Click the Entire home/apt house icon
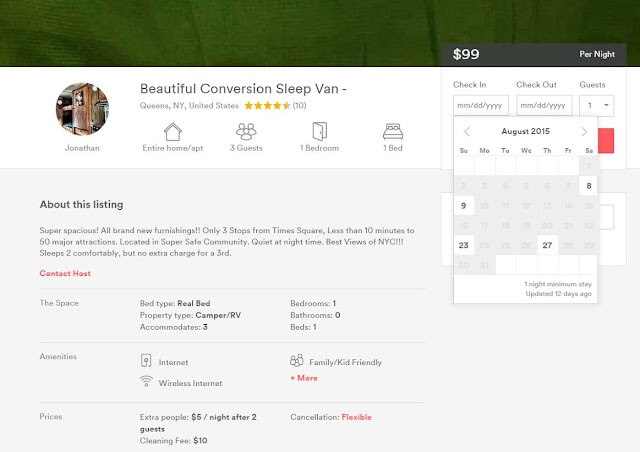This screenshot has height=452, width=640. tap(173, 132)
